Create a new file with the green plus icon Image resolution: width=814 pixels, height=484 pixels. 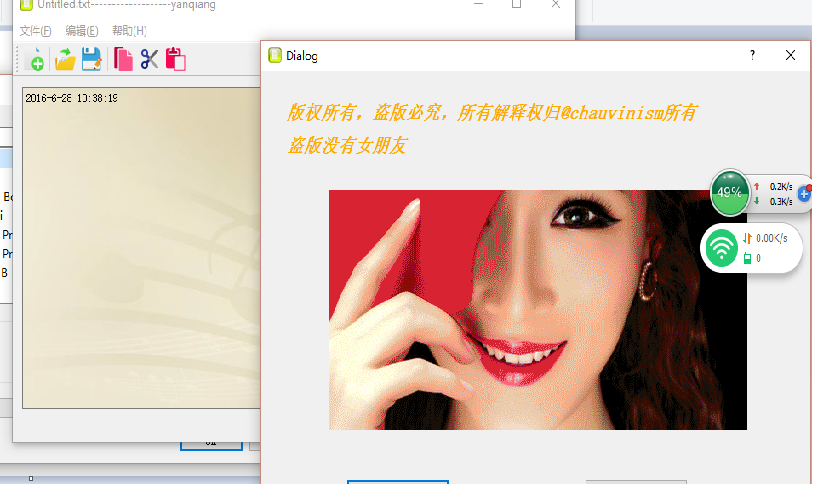click(36, 59)
